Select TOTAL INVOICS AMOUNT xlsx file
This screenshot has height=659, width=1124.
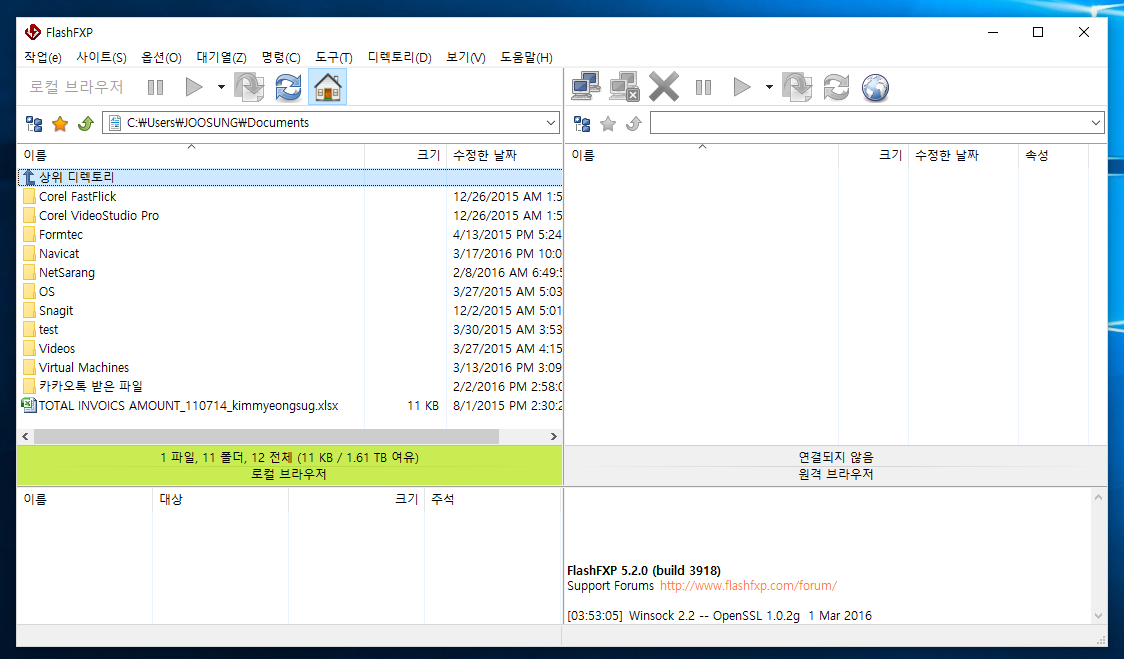pos(188,406)
